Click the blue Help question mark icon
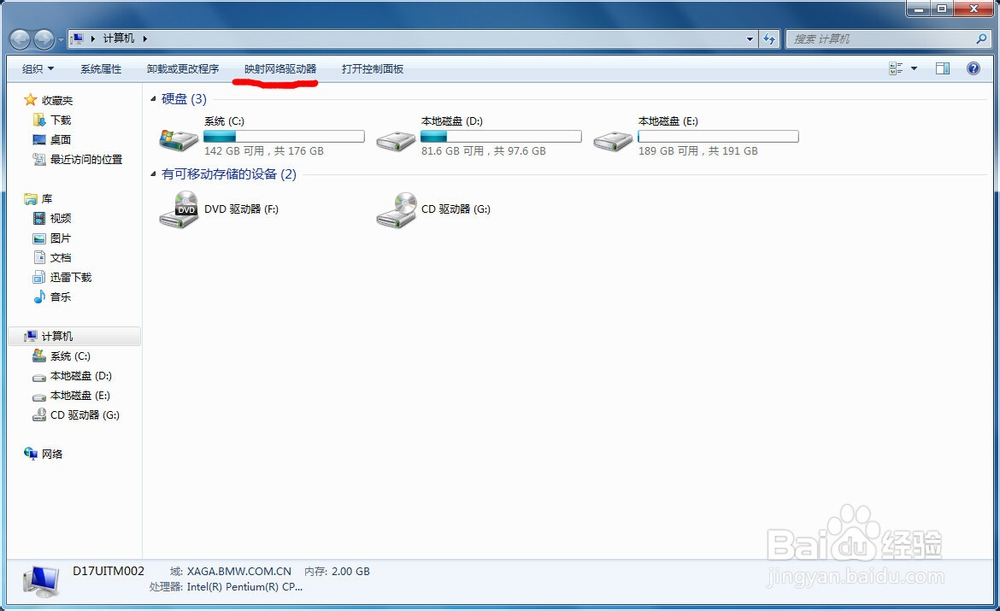The width and height of the screenshot is (1000, 611). tap(972, 68)
